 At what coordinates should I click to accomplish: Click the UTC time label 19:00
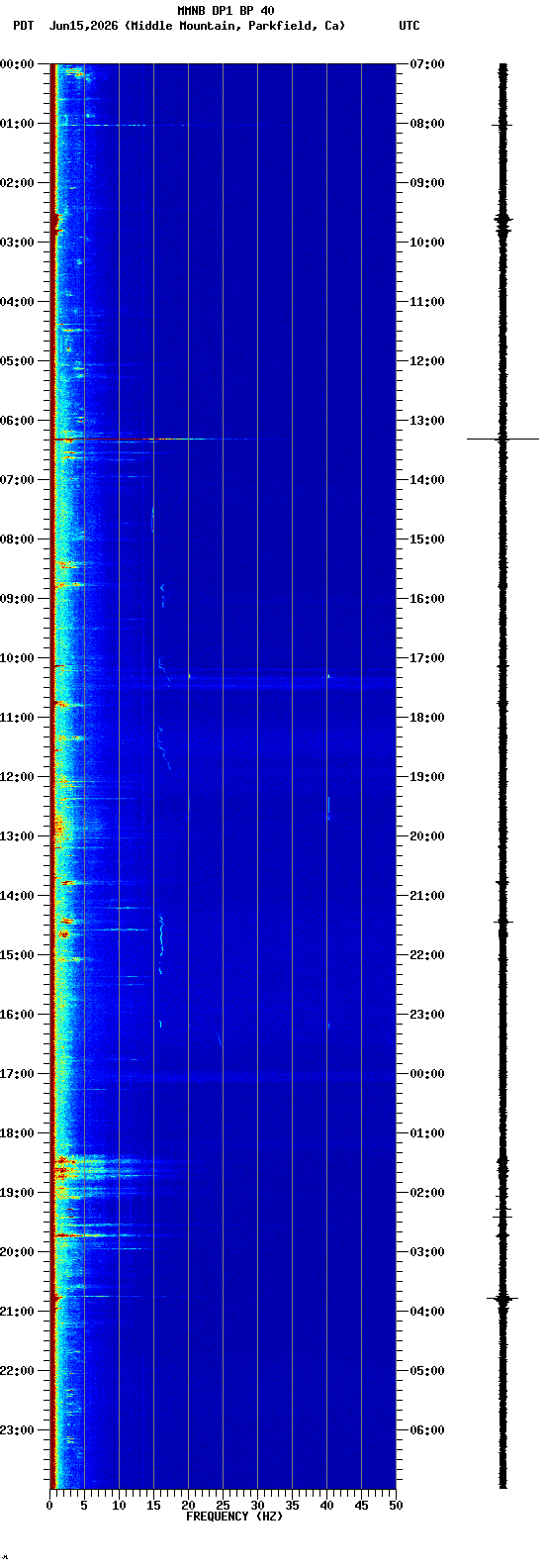pyautogui.click(x=427, y=777)
